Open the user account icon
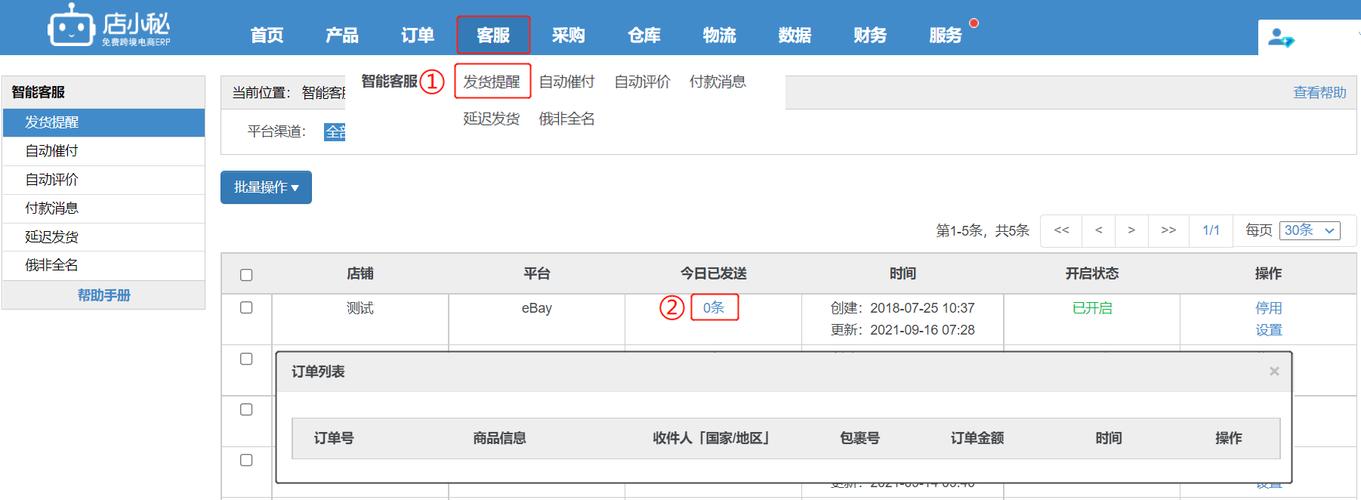This screenshot has width=1361, height=500. pos(1280,37)
